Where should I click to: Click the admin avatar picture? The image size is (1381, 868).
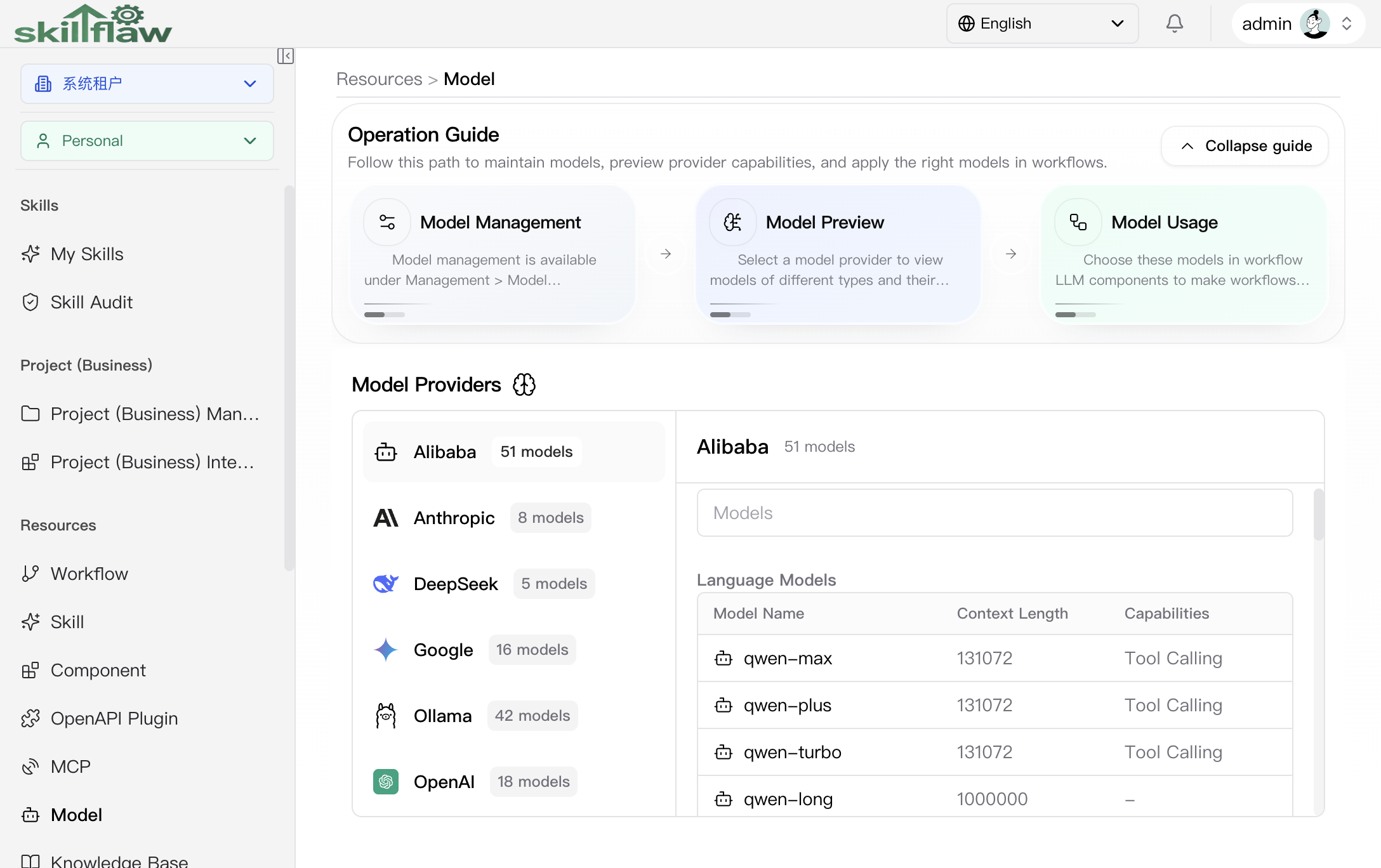pos(1315,23)
